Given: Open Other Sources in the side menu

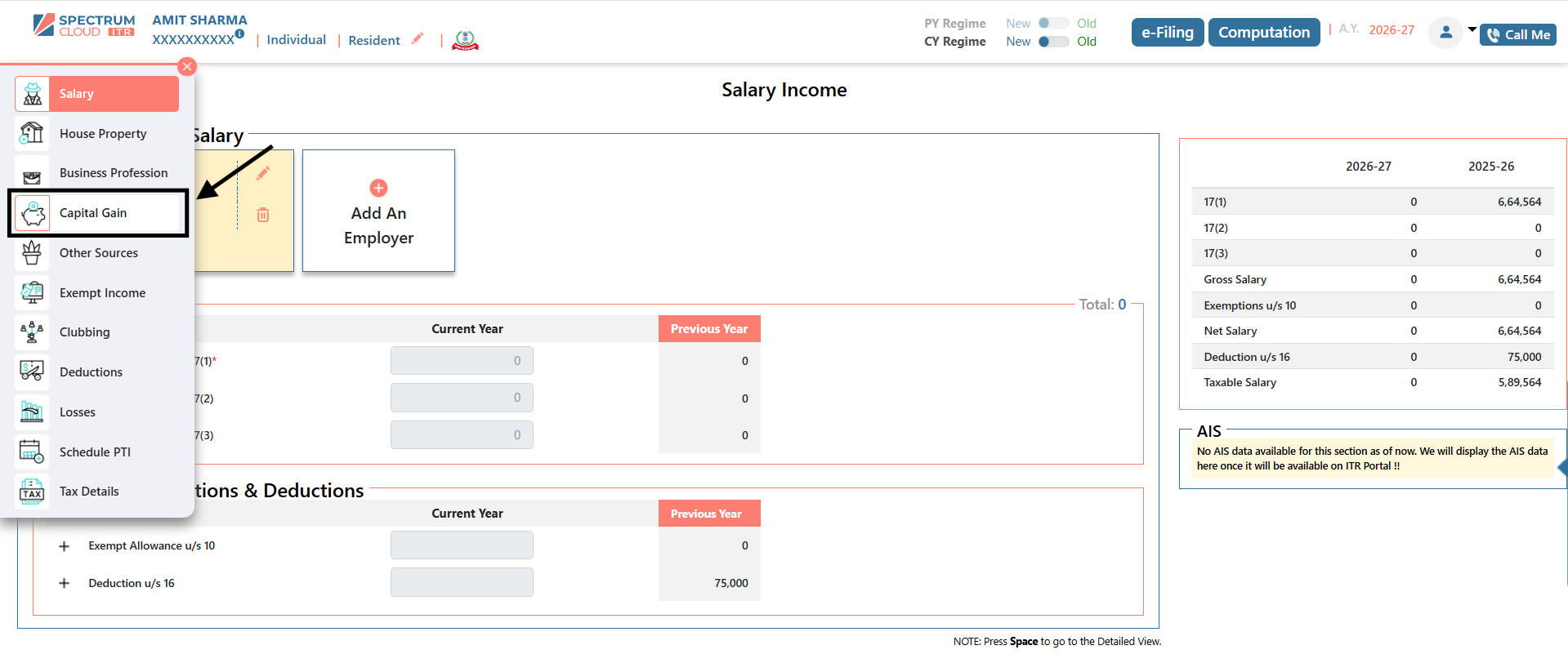Looking at the screenshot, I should [99, 253].
